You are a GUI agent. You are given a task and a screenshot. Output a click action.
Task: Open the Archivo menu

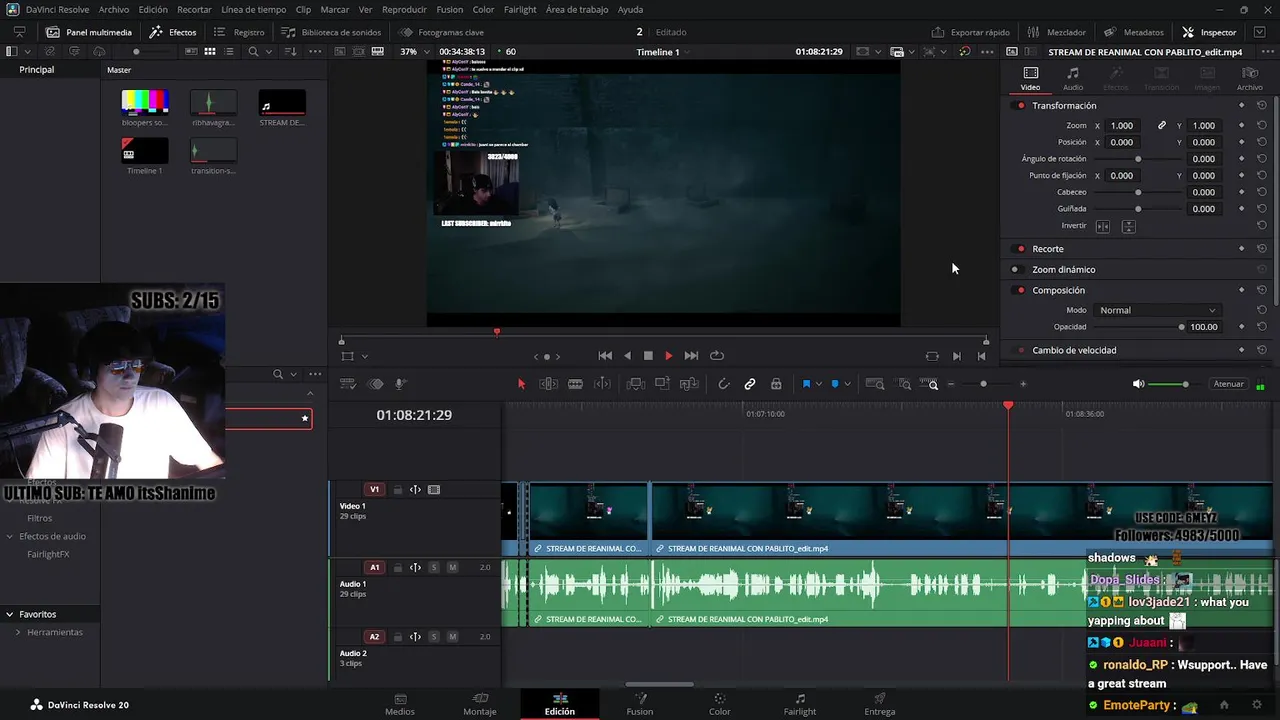point(114,9)
